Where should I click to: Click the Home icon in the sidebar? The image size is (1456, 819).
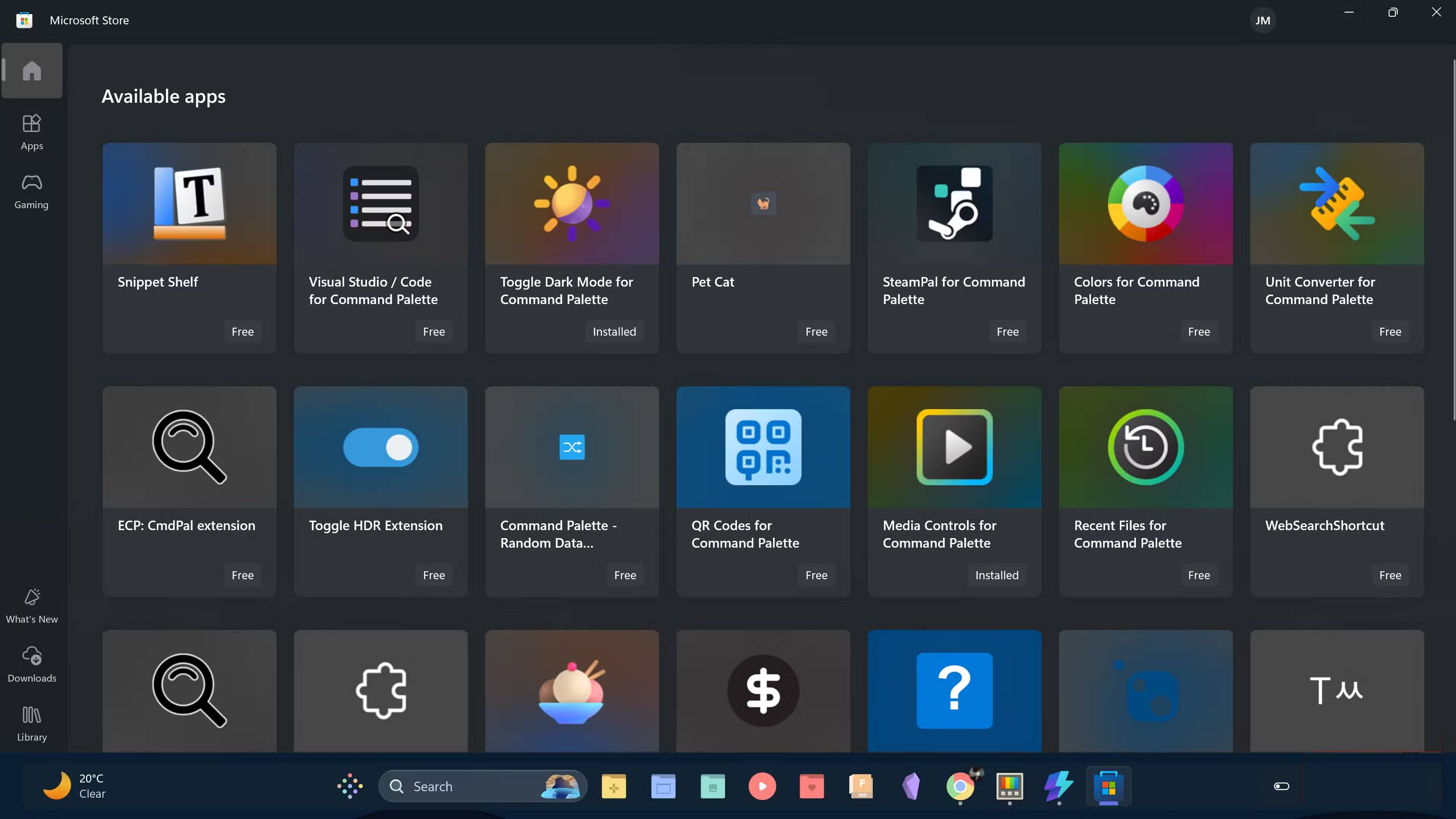pyautogui.click(x=32, y=70)
